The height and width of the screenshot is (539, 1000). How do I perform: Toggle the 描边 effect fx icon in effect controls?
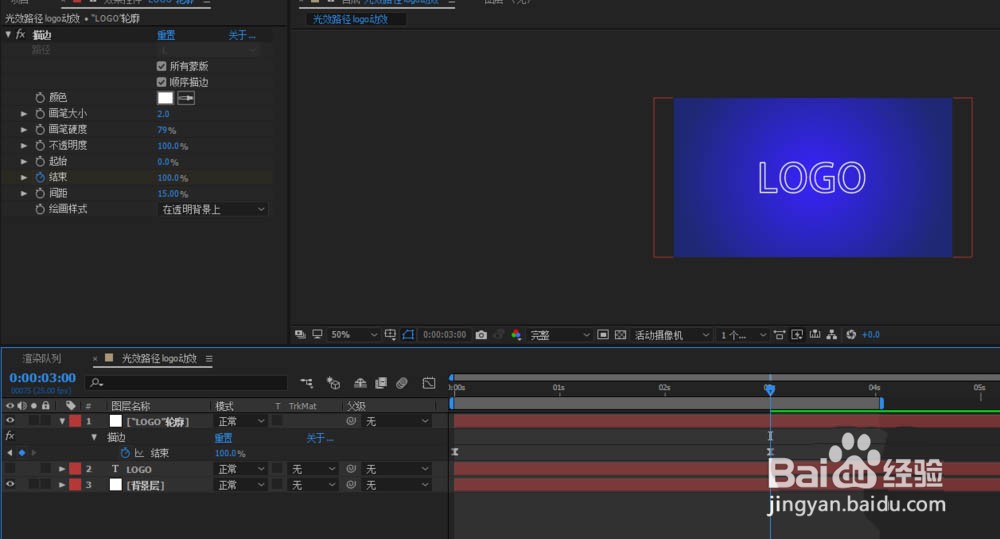pyautogui.click(x=20, y=34)
